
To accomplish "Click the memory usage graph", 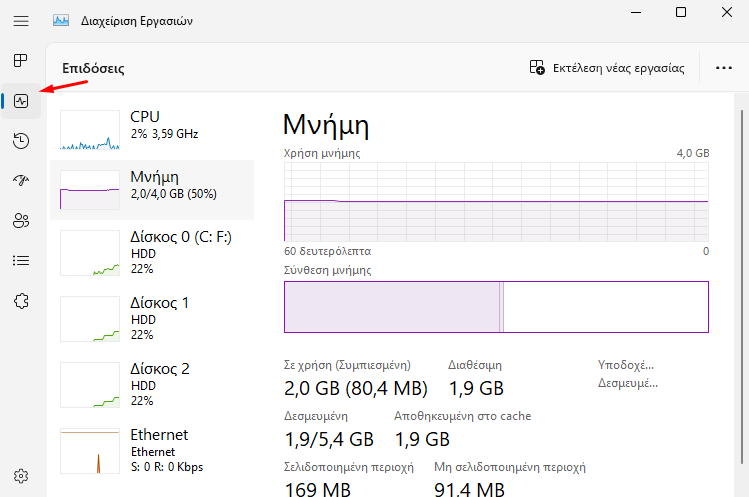I will coord(496,202).
